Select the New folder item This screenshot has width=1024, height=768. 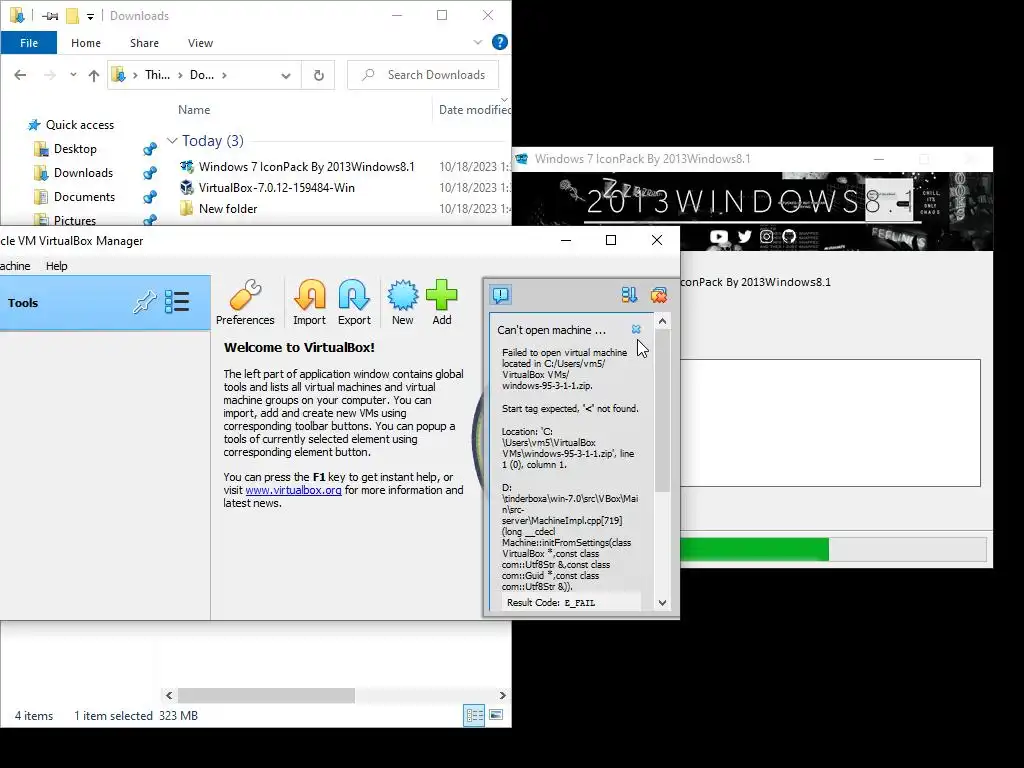pos(228,208)
